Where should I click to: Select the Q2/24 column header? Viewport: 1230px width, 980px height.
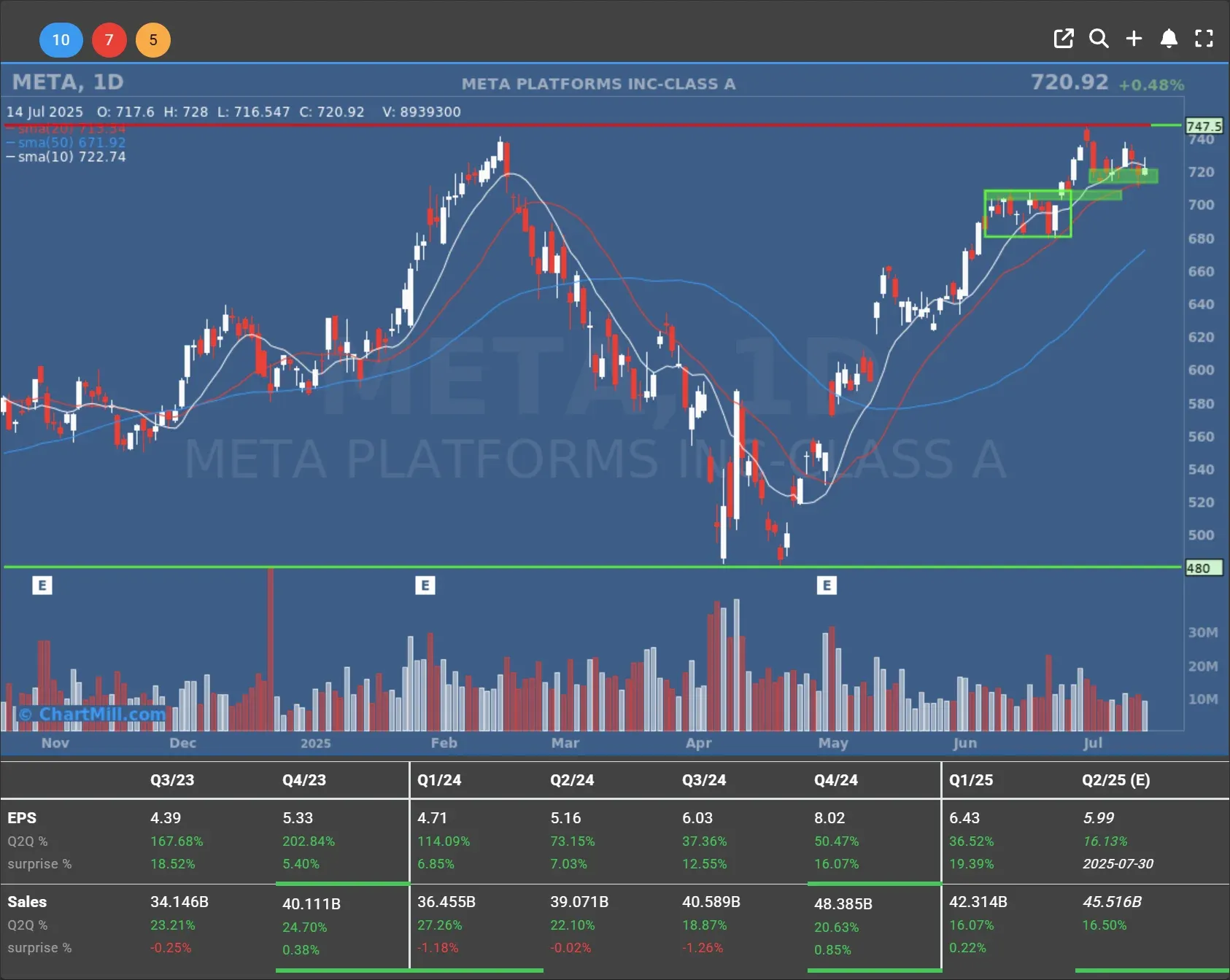click(x=572, y=779)
